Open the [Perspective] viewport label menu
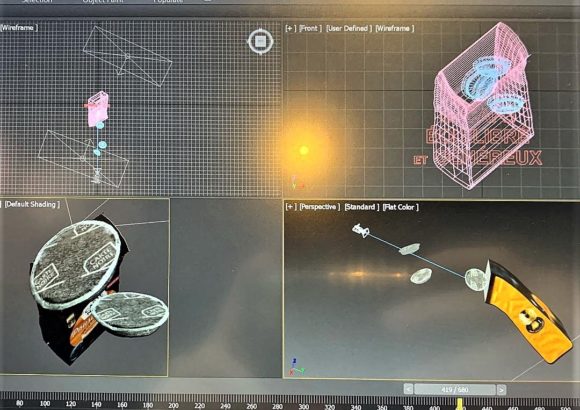The height and width of the screenshot is (410, 580). (320, 207)
